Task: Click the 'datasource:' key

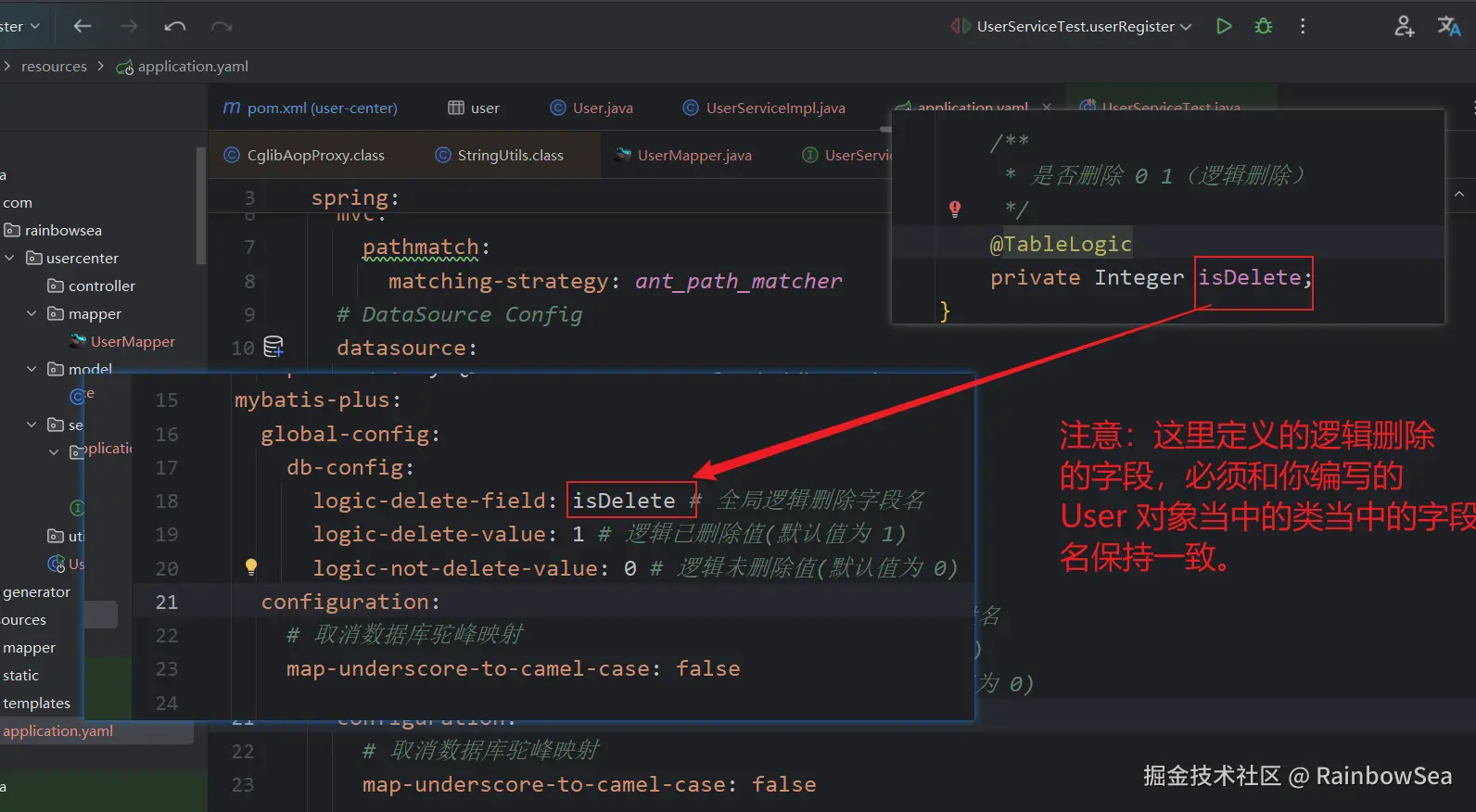Action: click(x=406, y=348)
